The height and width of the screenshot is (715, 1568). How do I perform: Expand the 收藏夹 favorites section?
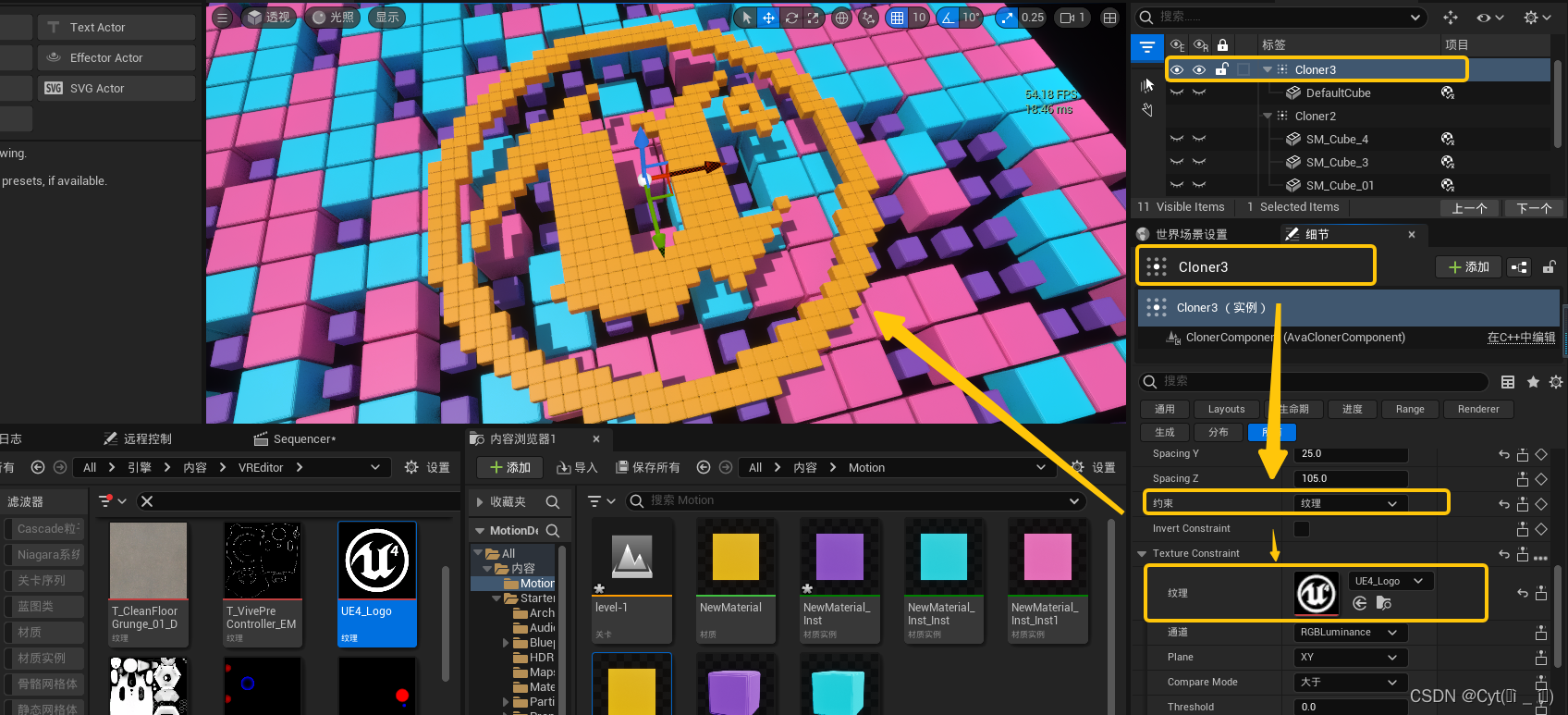pyautogui.click(x=481, y=501)
